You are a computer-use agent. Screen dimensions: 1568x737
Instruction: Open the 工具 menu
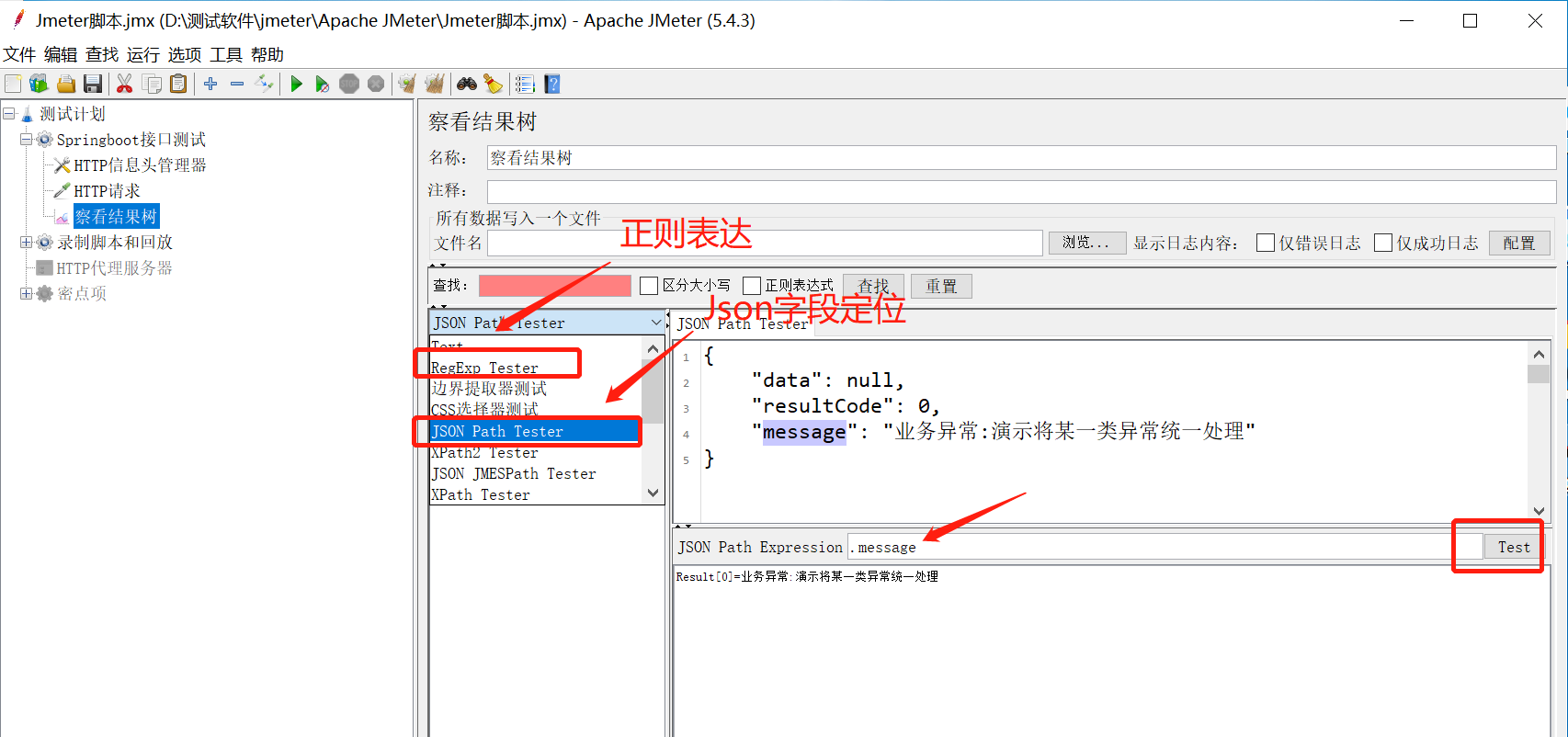(x=226, y=55)
